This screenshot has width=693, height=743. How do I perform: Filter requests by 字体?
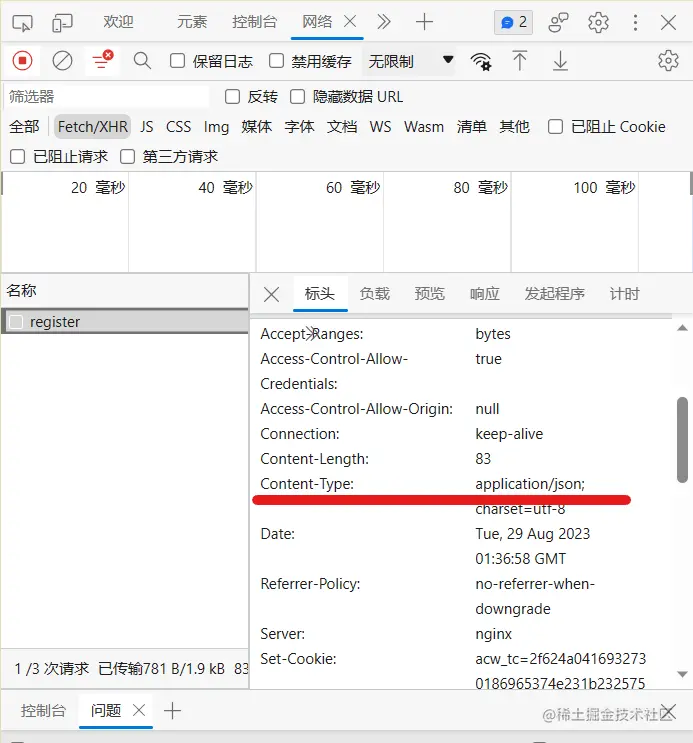(299, 127)
